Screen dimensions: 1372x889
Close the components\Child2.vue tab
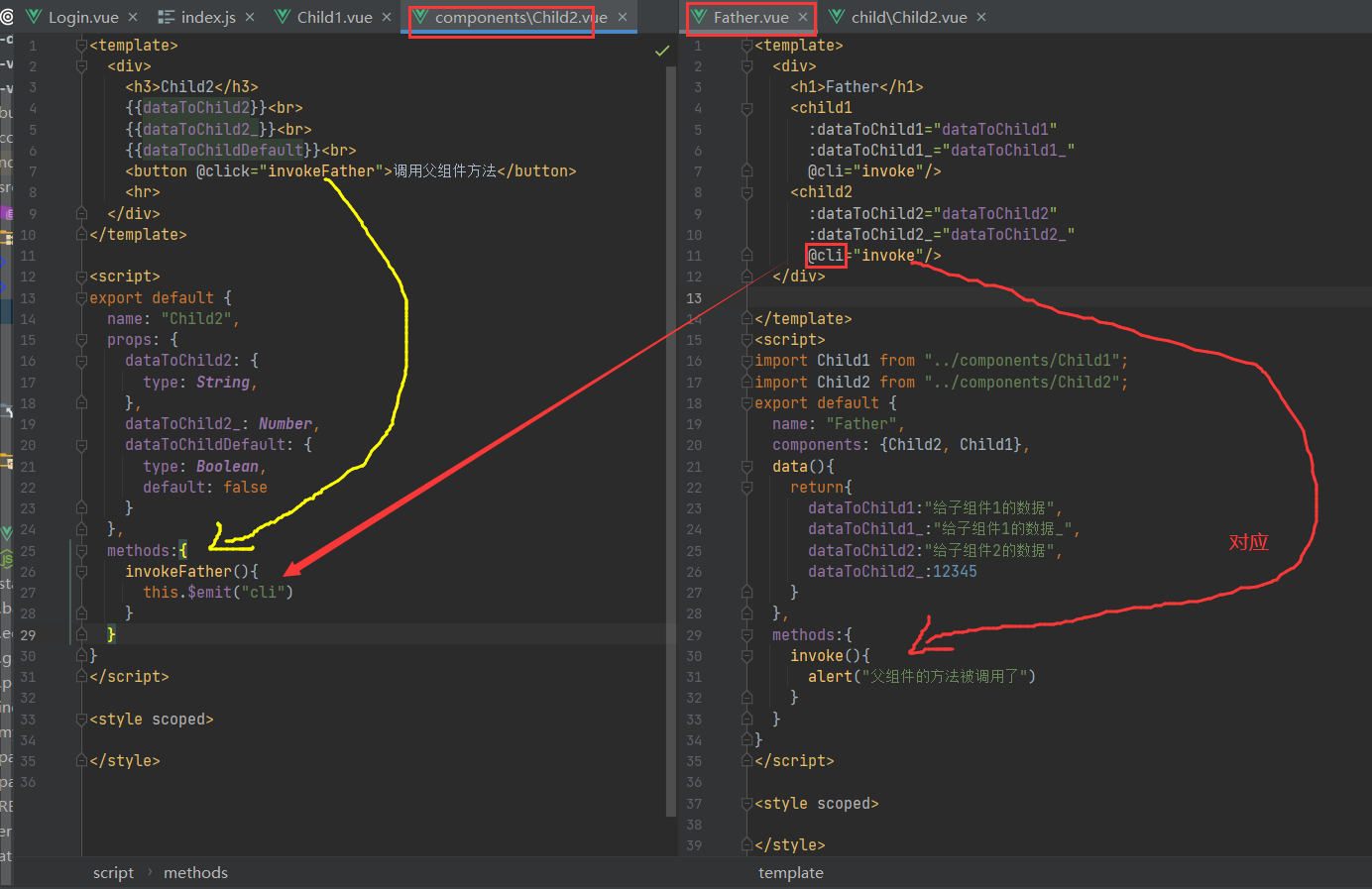point(623,17)
